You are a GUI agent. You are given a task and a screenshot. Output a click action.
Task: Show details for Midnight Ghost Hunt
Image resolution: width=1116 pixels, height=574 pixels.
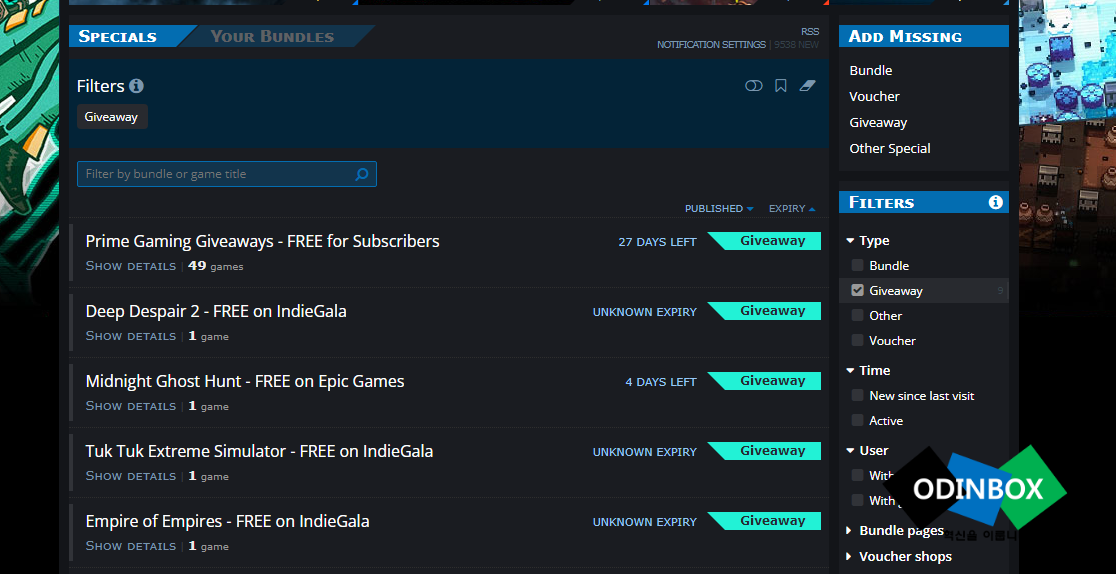point(130,406)
